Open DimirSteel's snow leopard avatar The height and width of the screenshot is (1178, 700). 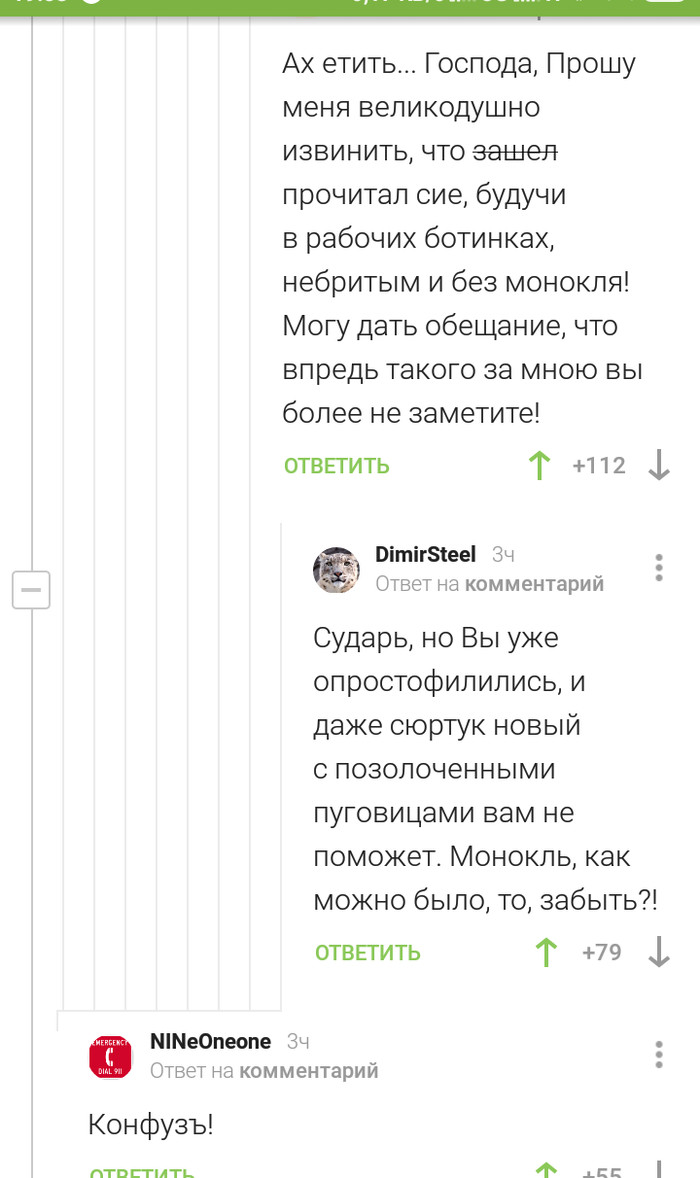pyautogui.click(x=337, y=569)
